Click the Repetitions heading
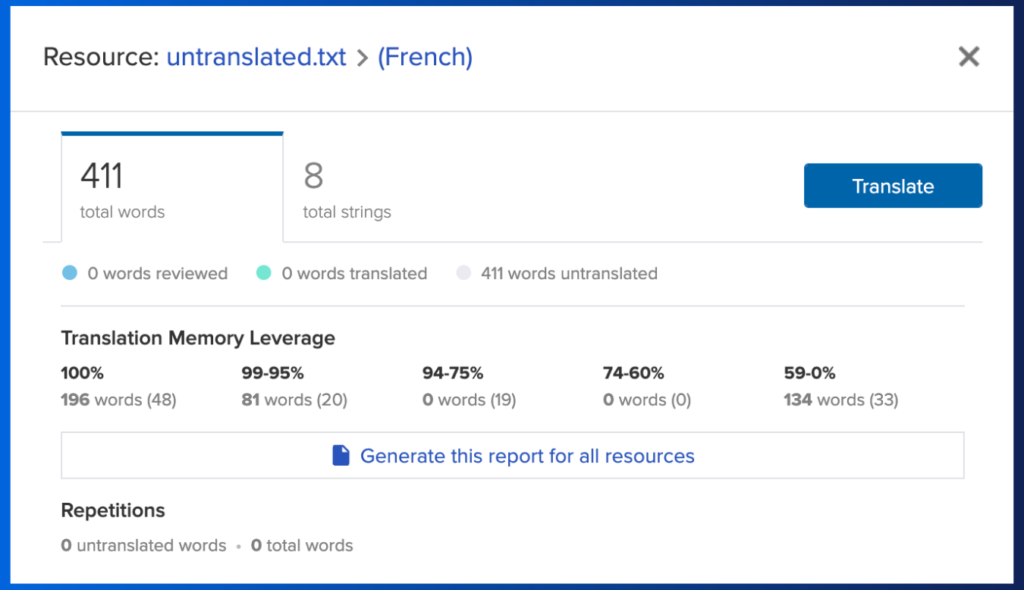Image resolution: width=1024 pixels, height=590 pixels. click(113, 510)
